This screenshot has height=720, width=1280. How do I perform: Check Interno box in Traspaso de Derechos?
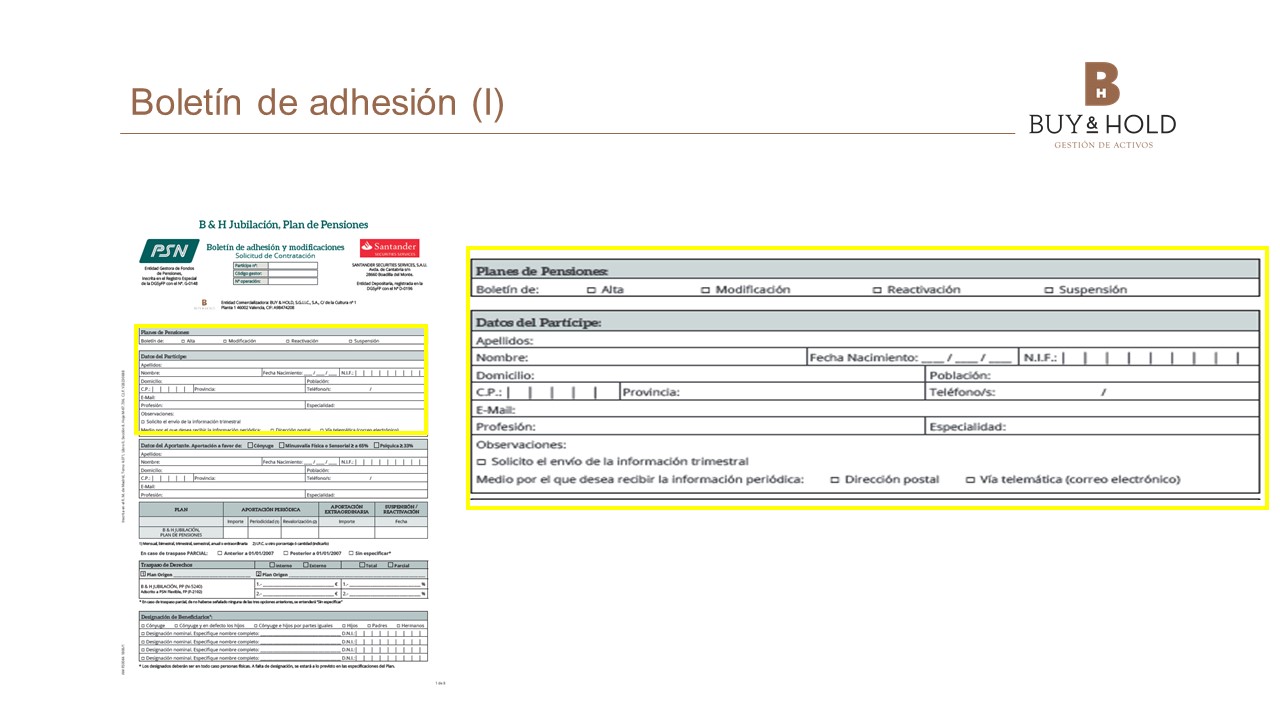pyautogui.click(x=272, y=565)
